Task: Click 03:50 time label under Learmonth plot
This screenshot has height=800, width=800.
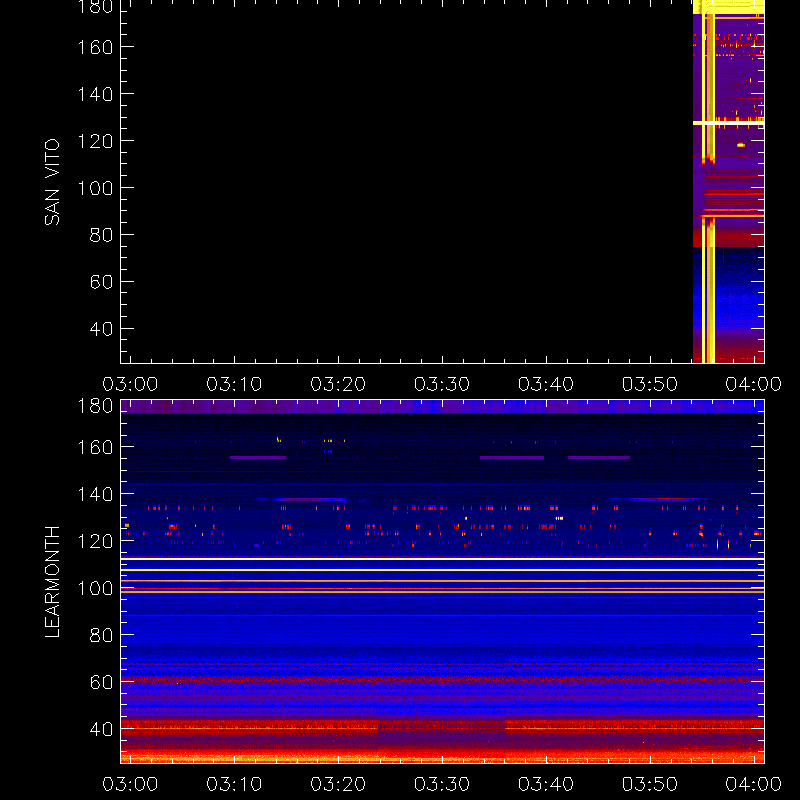Action: pos(650,784)
